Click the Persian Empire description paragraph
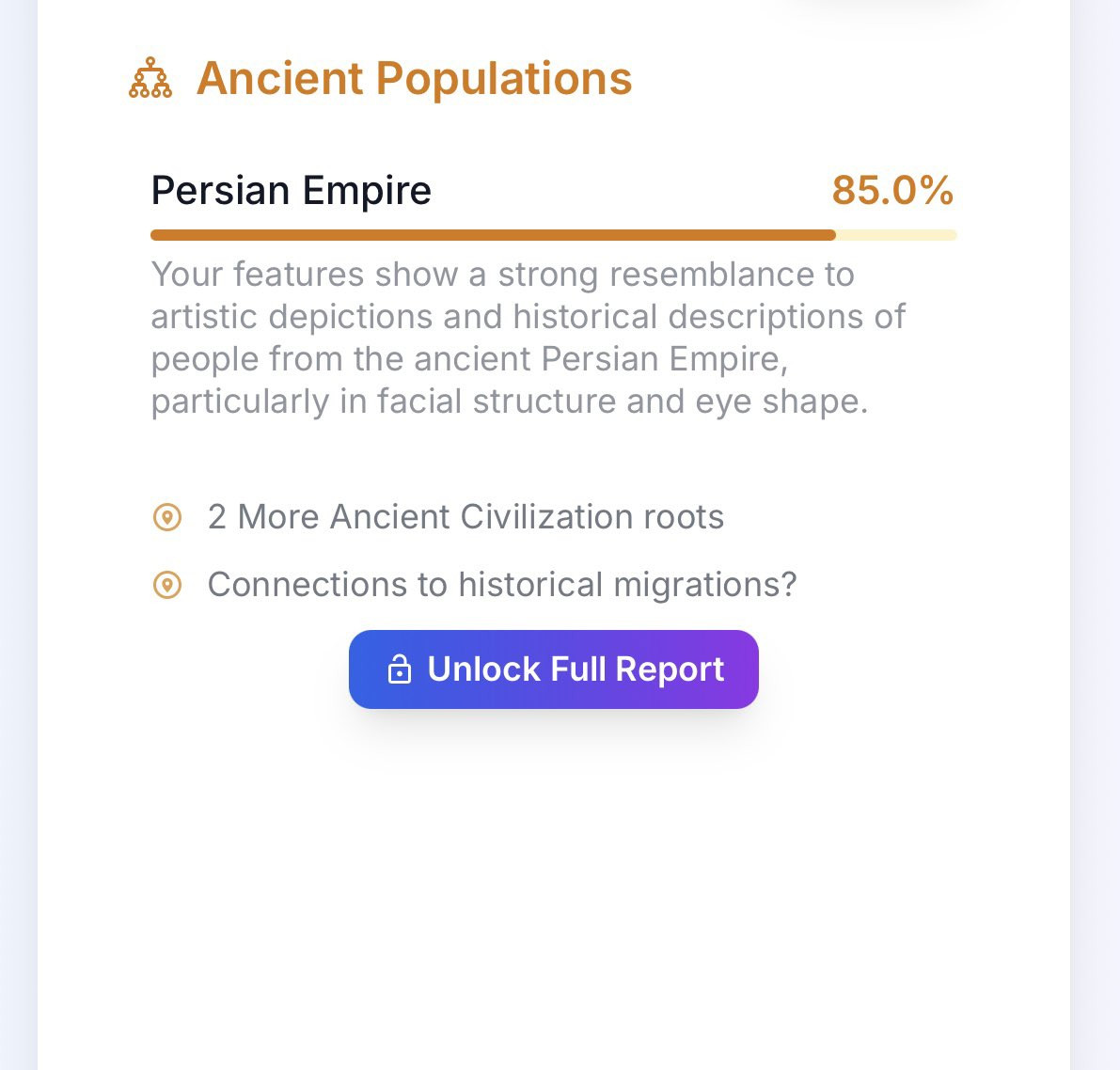The height and width of the screenshot is (1070, 1120). (528, 338)
